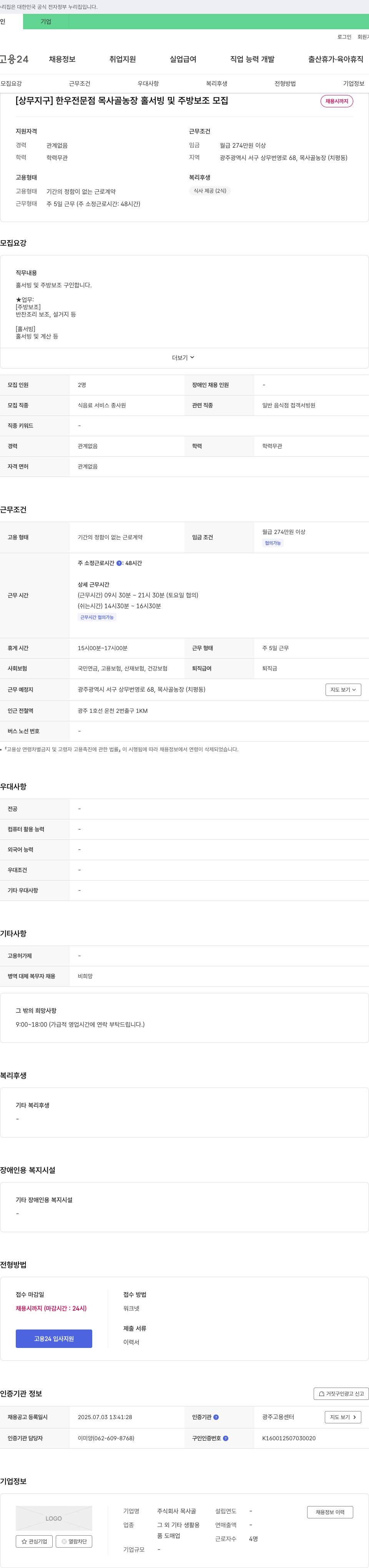Click the 근무시간 협의가능 tag
The image size is (369, 1568).
tap(97, 617)
